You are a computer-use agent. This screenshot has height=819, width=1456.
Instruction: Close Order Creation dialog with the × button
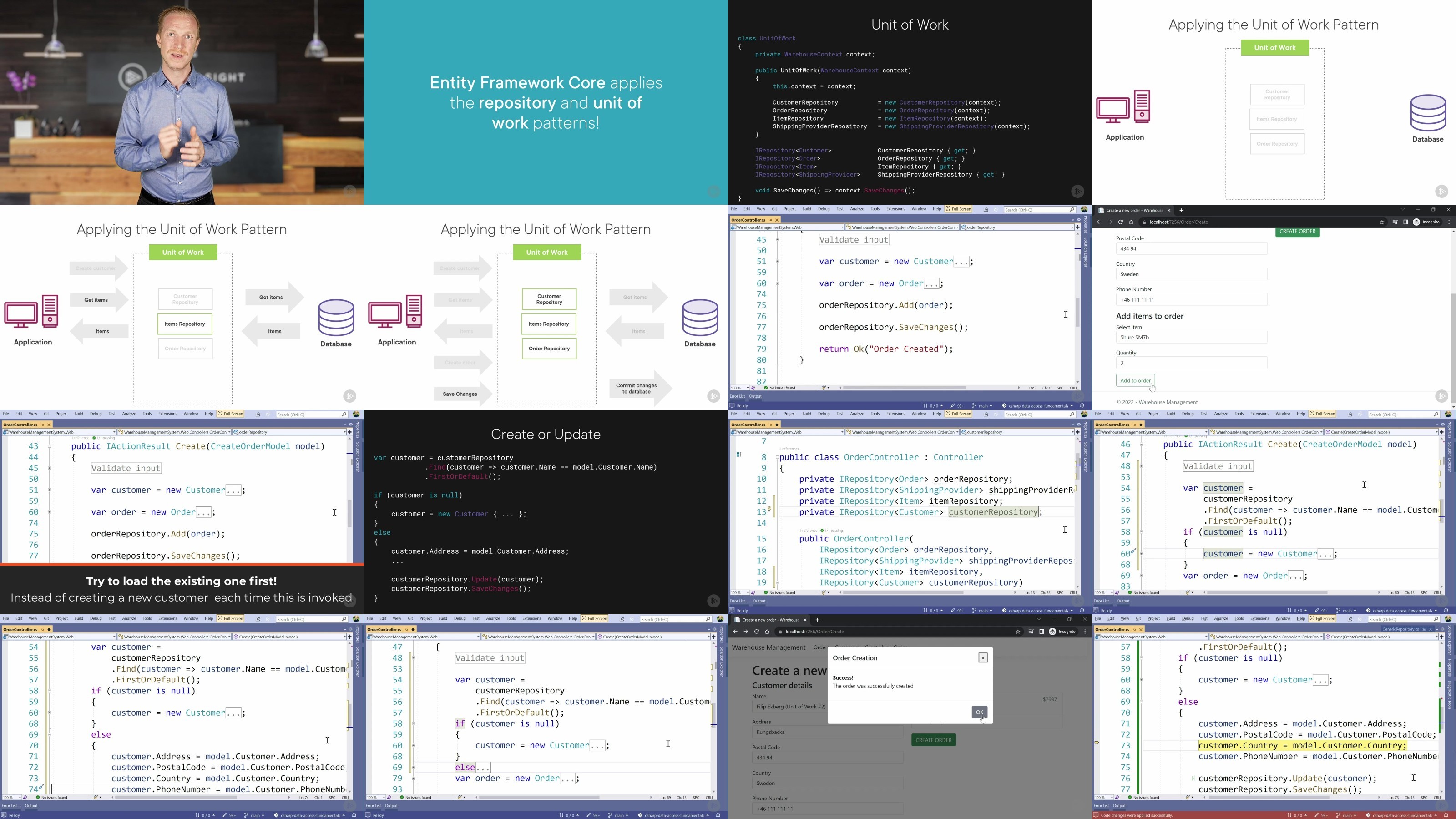click(983, 657)
